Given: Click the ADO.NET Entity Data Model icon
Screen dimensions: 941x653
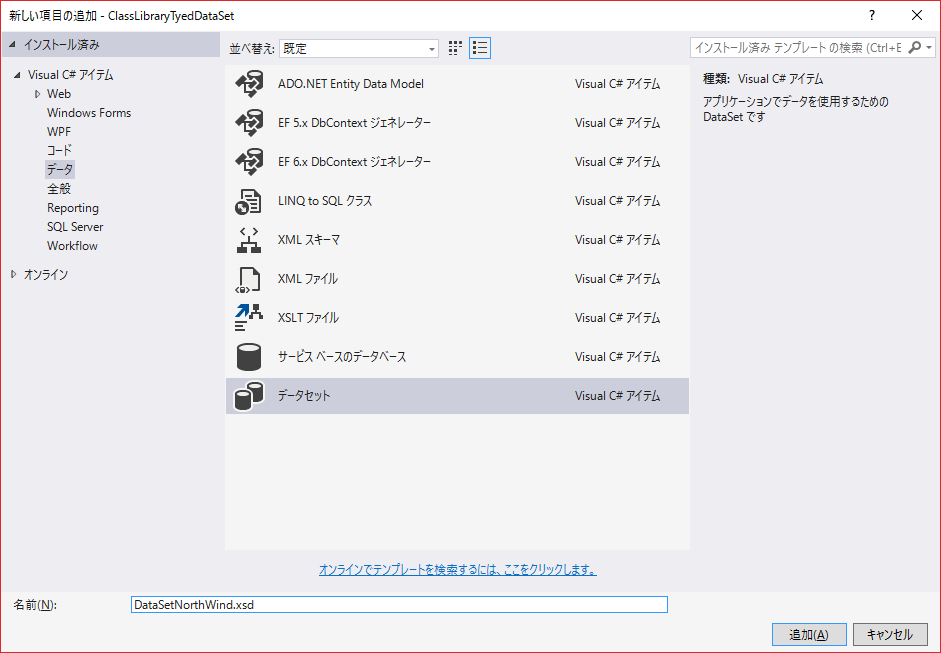Looking at the screenshot, I should pyautogui.click(x=248, y=84).
